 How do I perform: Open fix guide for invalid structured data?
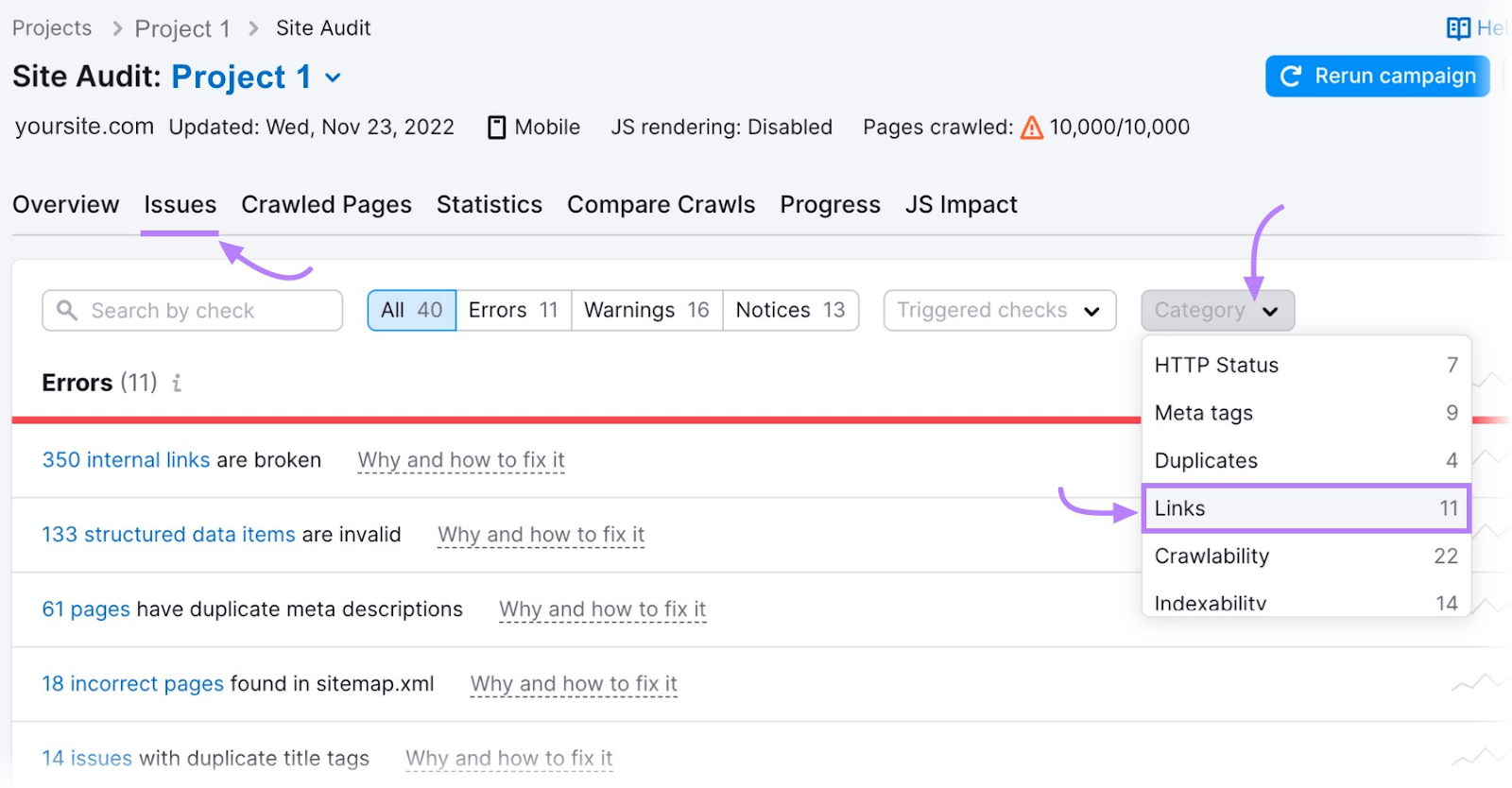(541, 535)
